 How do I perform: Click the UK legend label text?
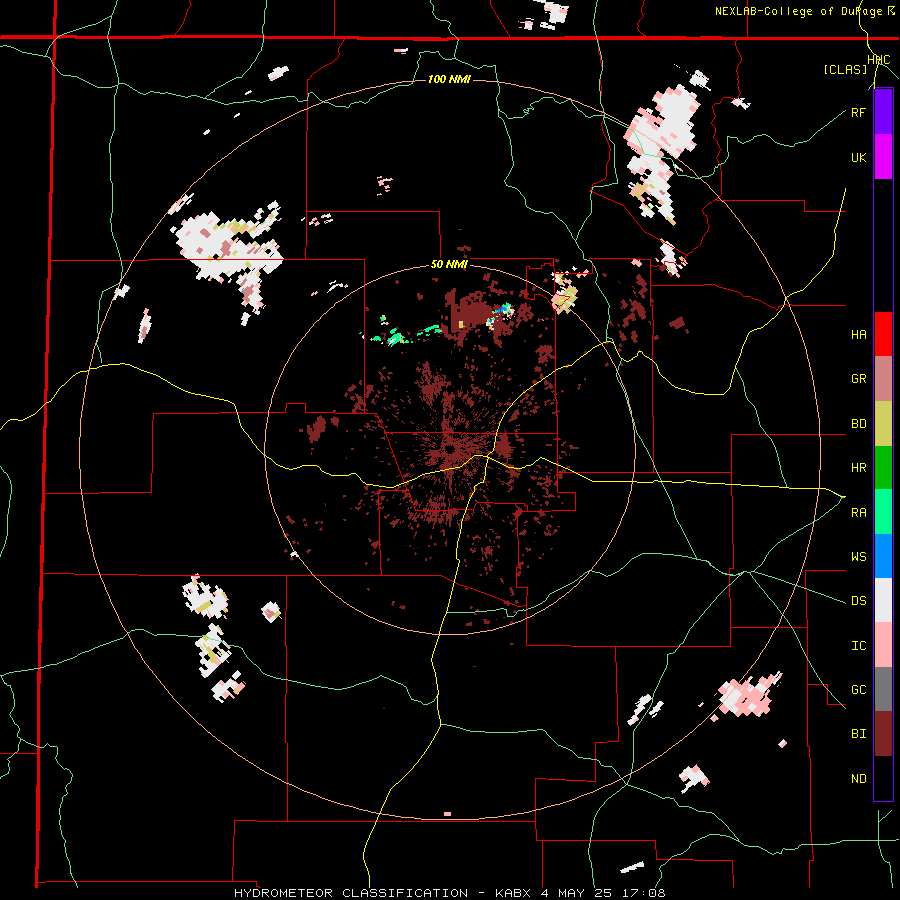858,157
